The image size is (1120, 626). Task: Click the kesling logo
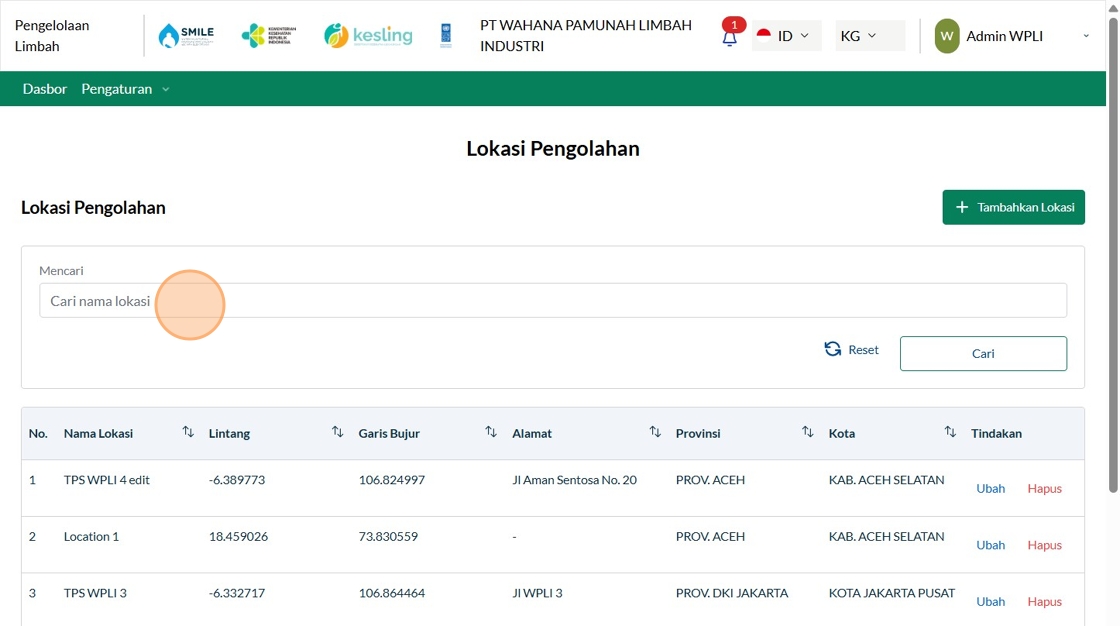(368, 35)
